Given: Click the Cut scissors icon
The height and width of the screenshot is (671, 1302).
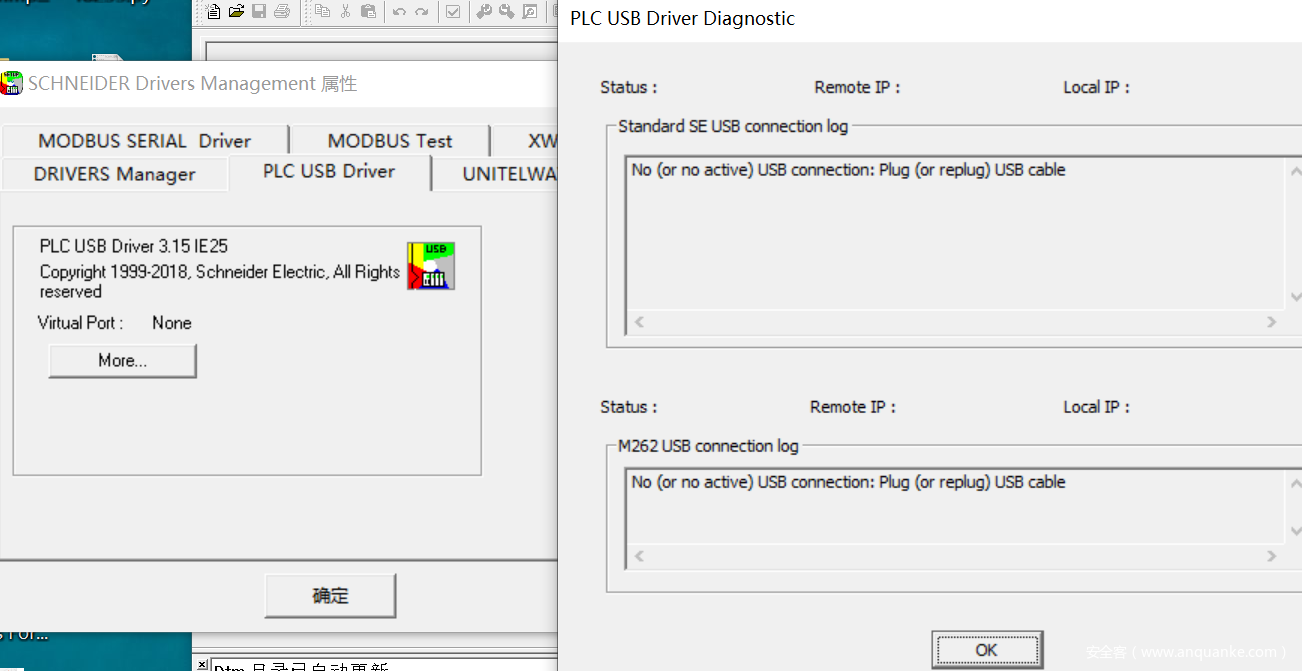Looking at the screenshot, I should click(x=346, y=12).
